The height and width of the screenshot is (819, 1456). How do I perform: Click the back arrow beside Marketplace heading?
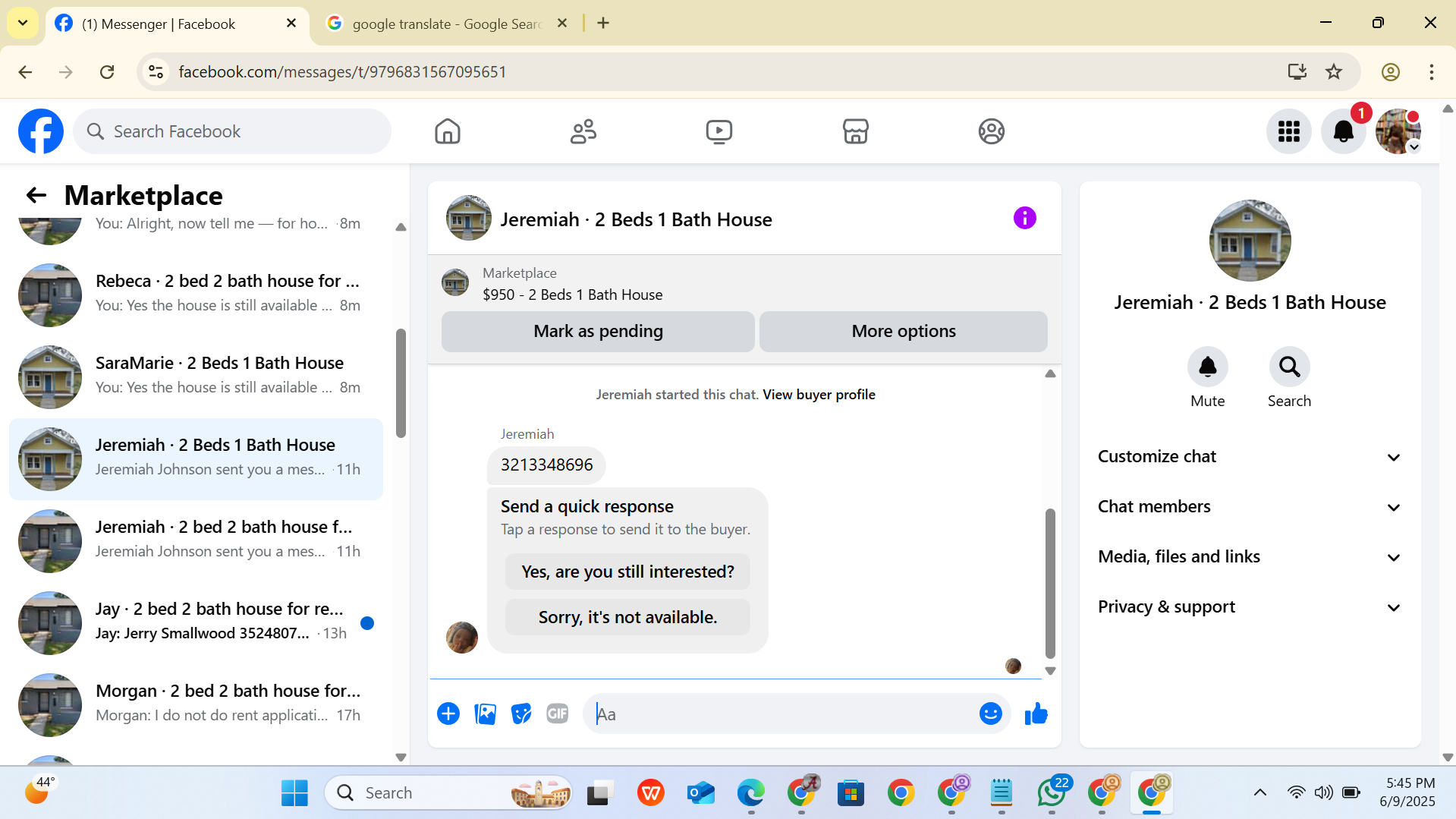point(36,195)
